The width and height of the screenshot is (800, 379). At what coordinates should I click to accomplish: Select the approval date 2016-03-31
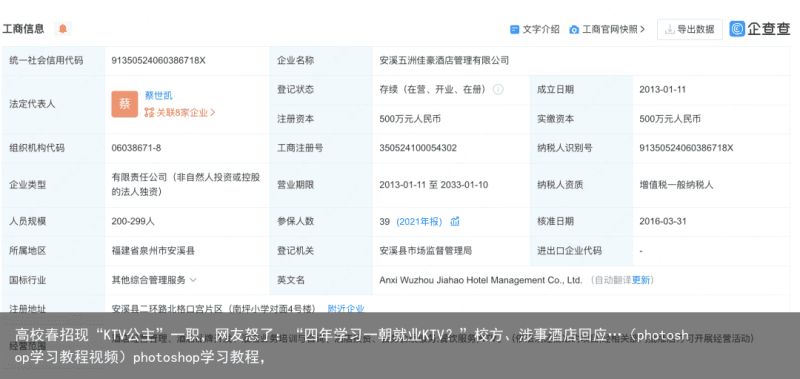(662, 221)
